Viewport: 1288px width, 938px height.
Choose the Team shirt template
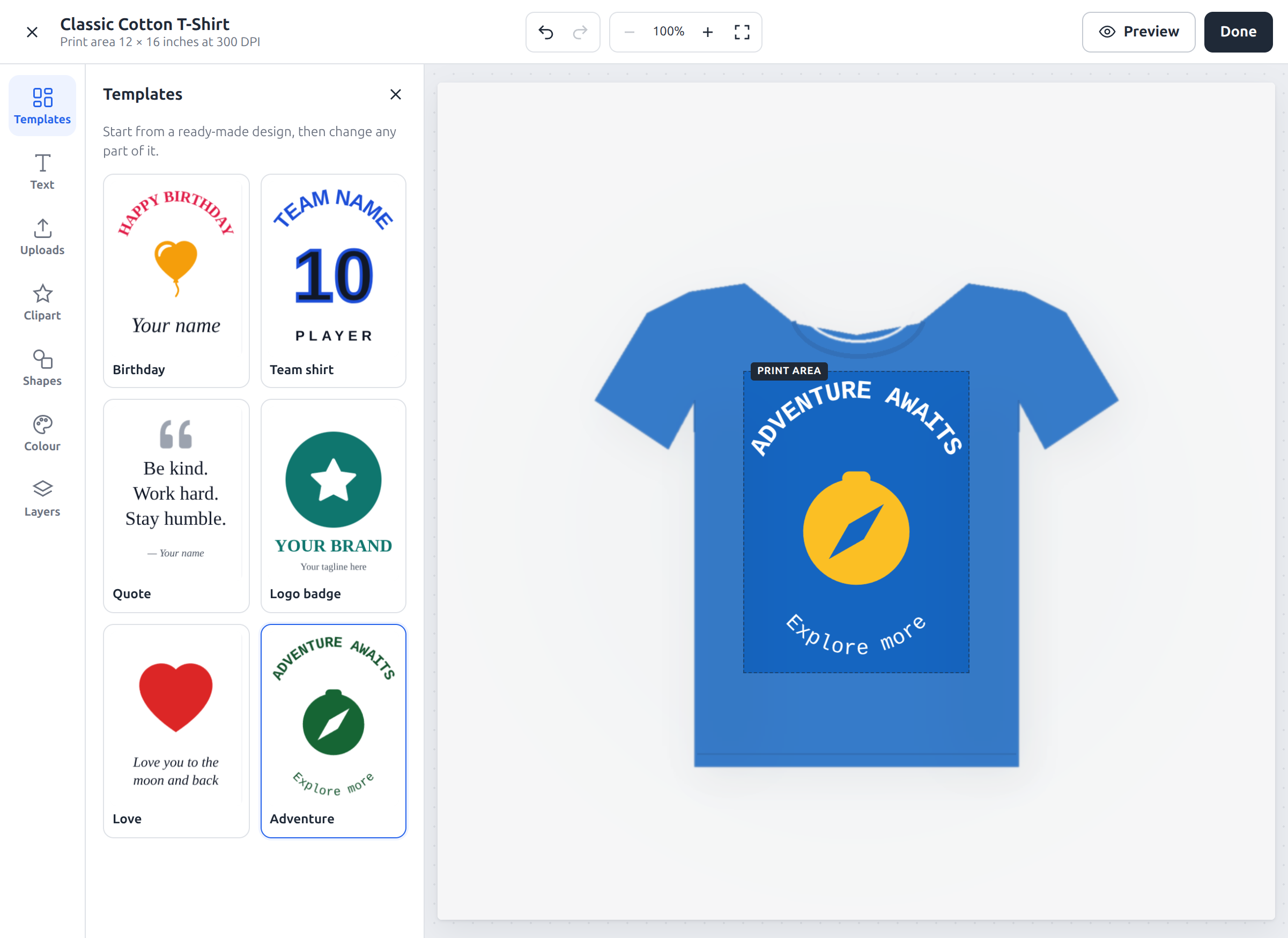pos(334,280)
